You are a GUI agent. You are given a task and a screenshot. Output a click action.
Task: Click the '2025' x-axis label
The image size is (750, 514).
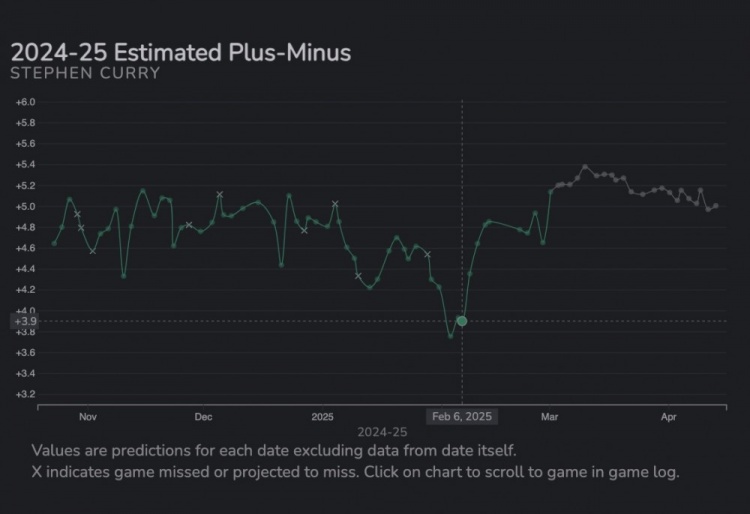322,416
